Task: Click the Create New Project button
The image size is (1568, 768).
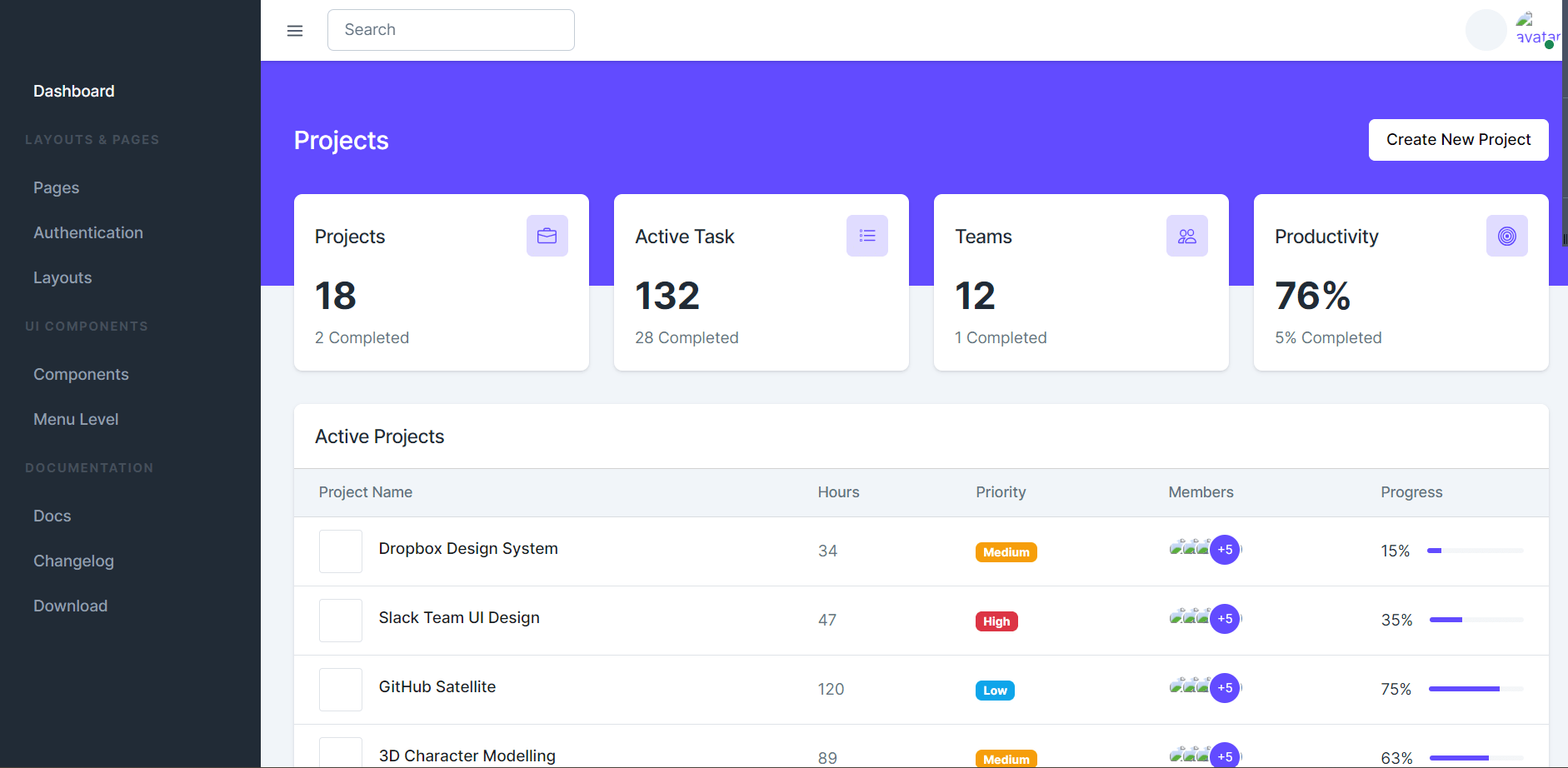Action: (x=1458, y=140)
